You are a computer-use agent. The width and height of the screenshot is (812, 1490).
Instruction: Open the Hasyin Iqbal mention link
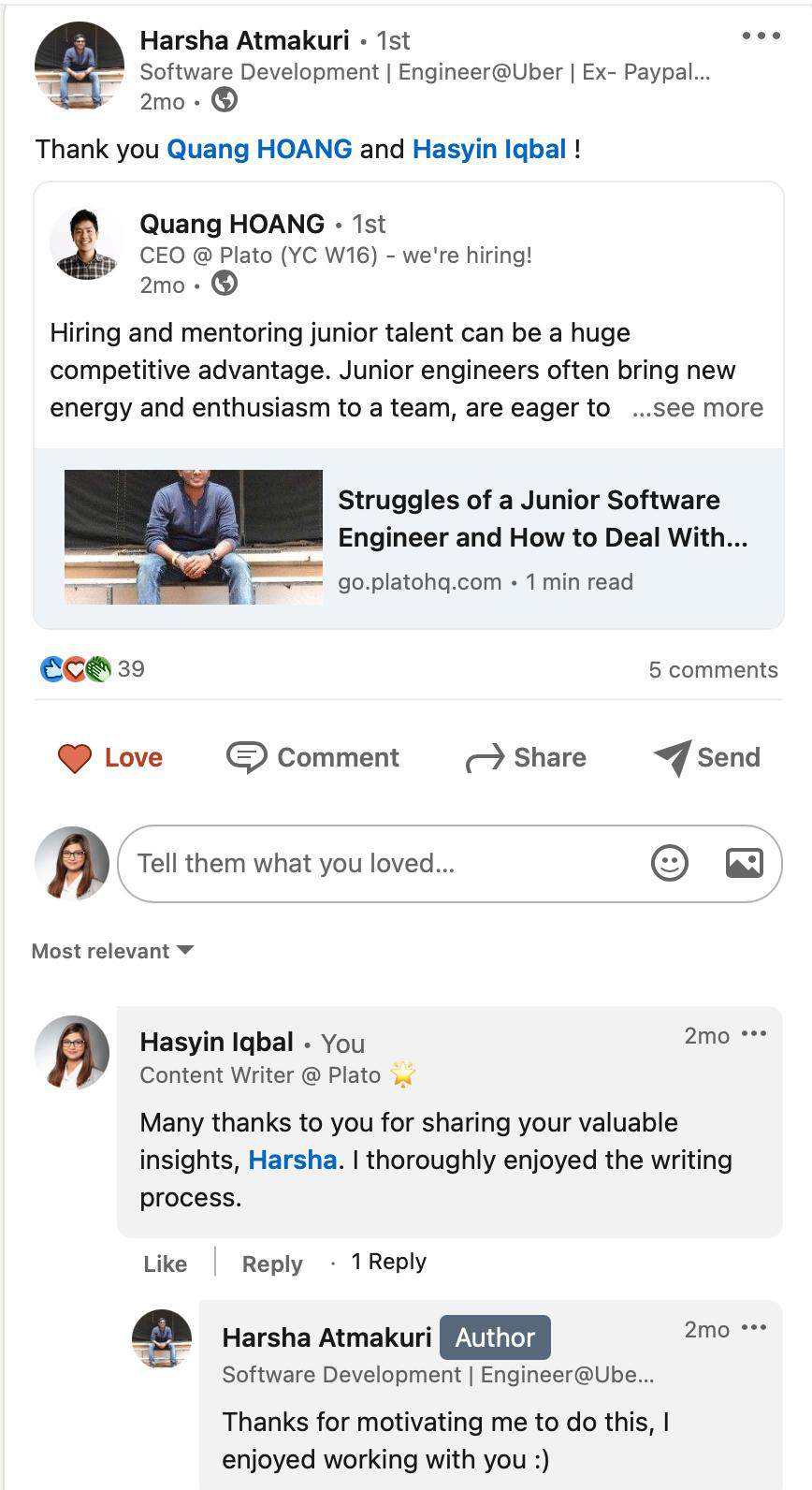pyautogui.click(x=489, y=149)
